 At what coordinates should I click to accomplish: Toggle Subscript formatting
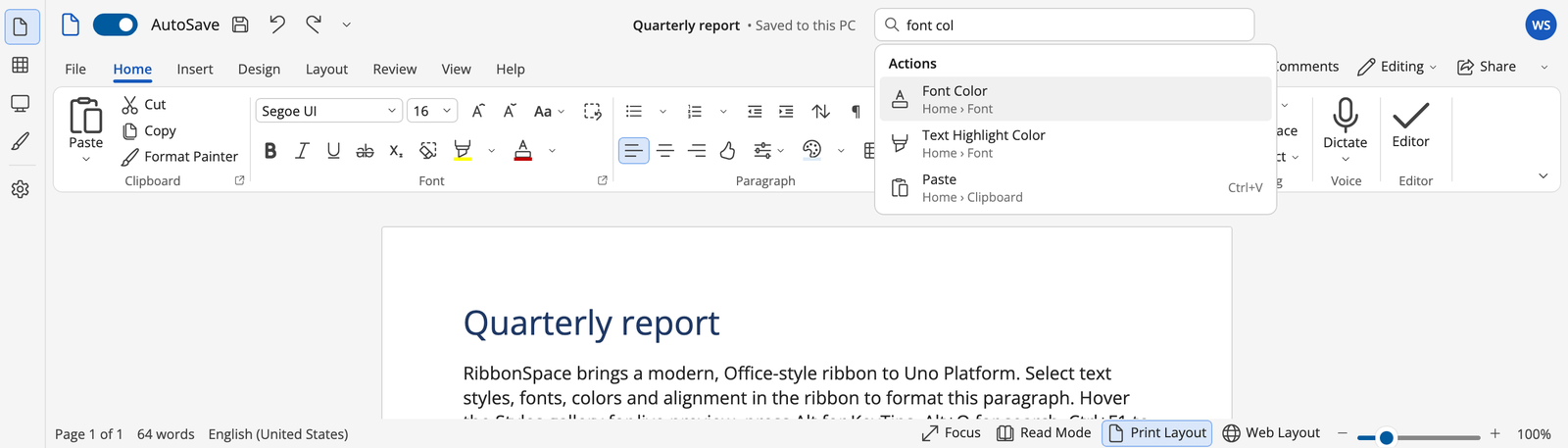point(396,150)
